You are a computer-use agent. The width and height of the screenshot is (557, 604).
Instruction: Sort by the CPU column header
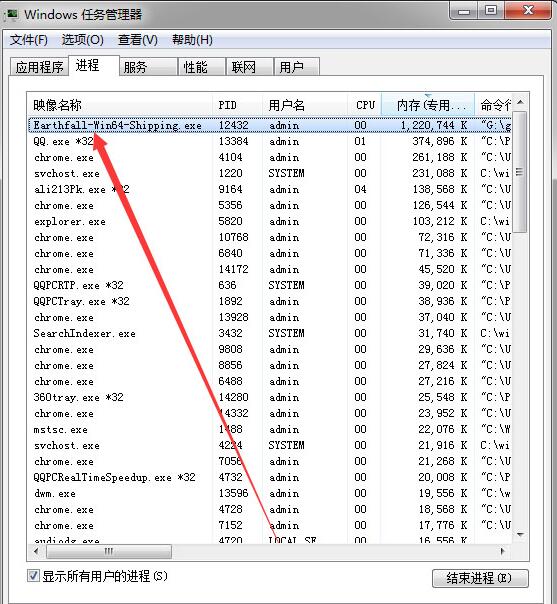point(365,105)
